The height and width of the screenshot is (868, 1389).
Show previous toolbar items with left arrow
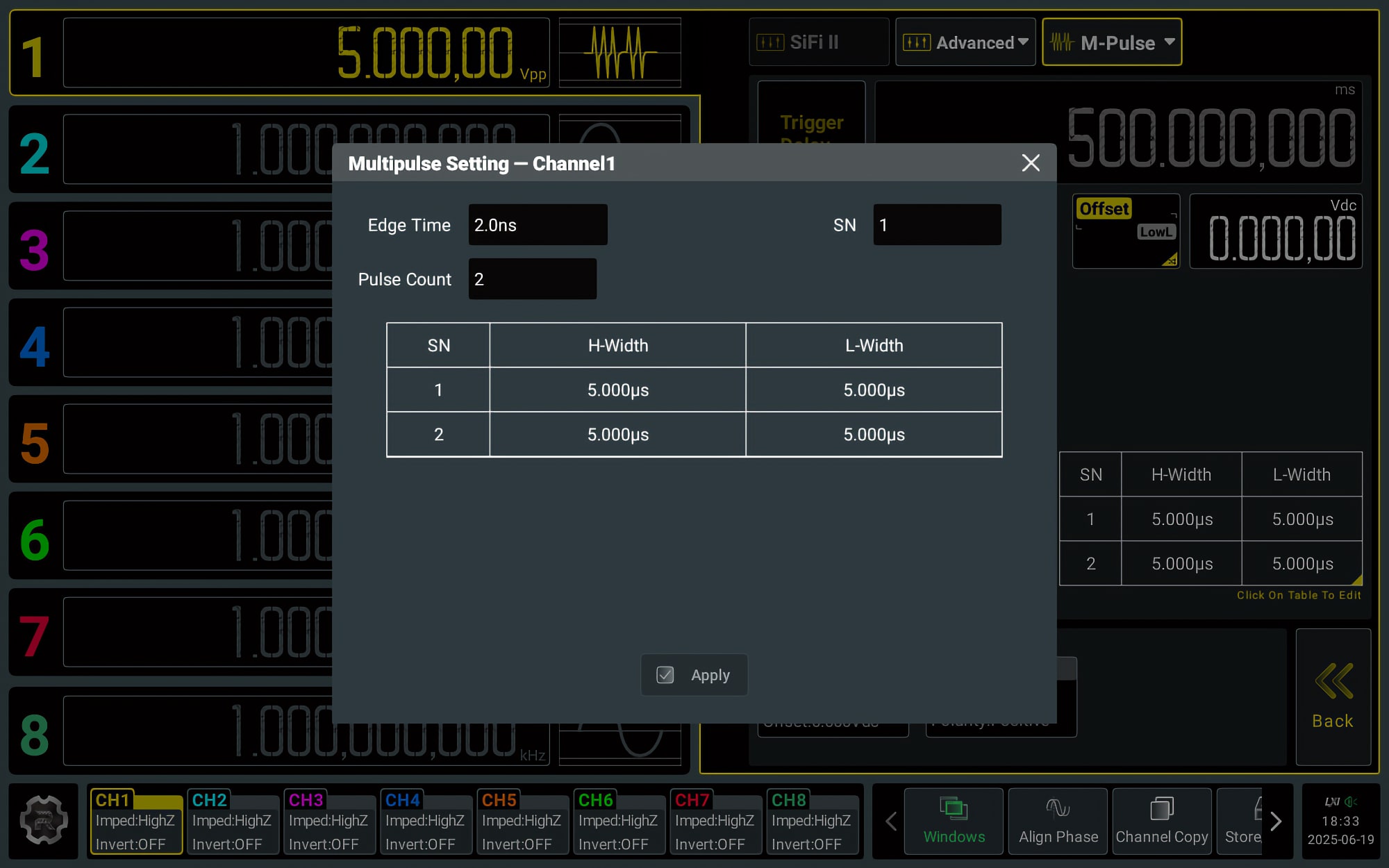pyautogui.click(x=891, y=821)
